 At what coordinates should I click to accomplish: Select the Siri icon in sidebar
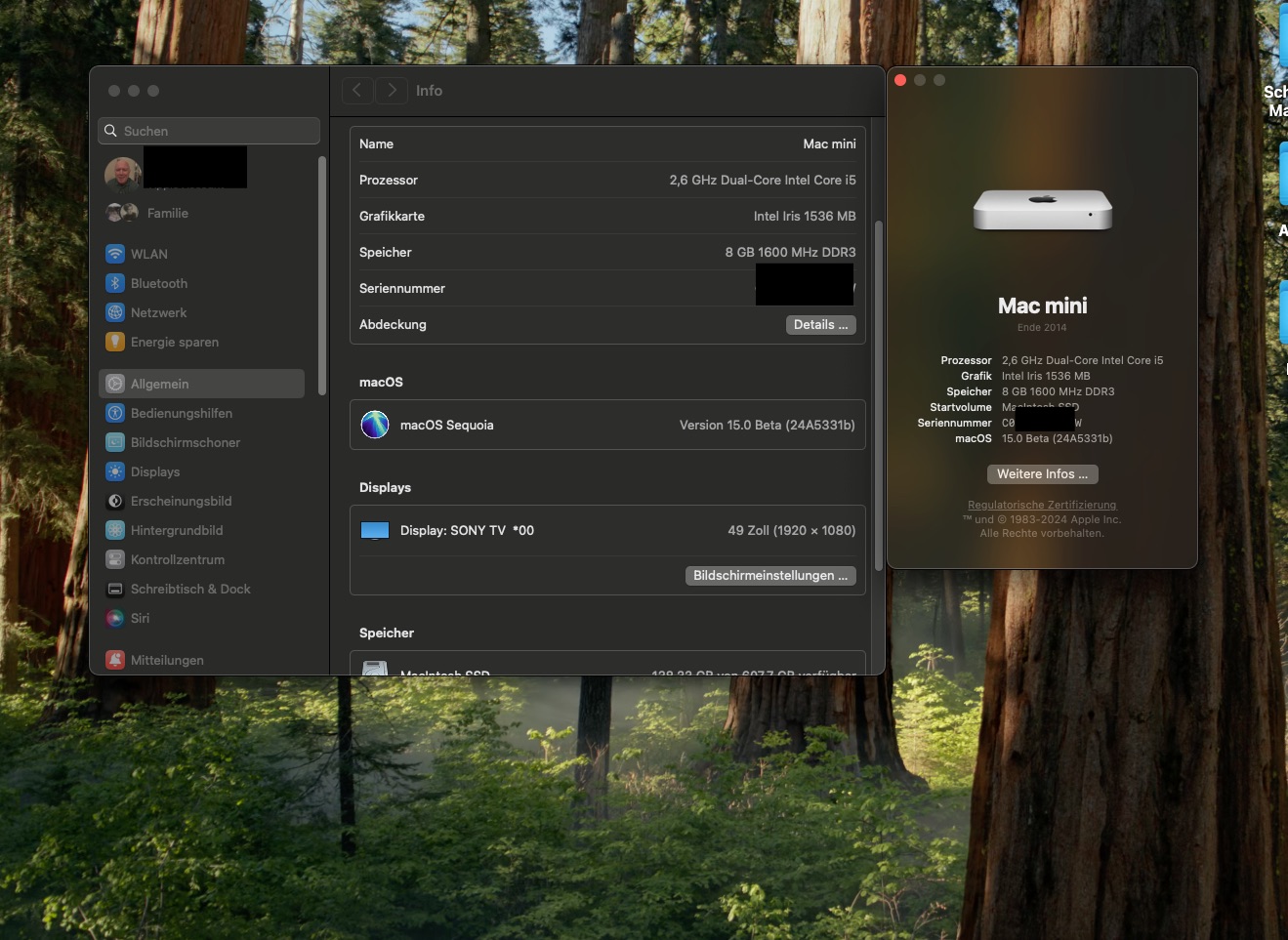[115, 618]
